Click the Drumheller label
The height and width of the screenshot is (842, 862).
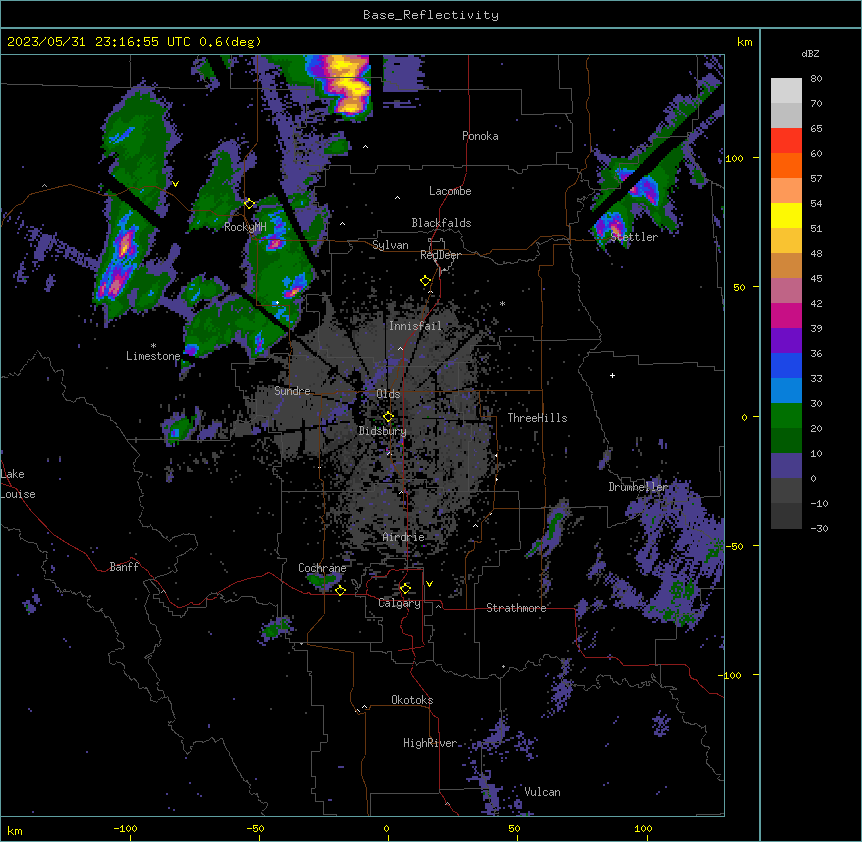[638, 487]
